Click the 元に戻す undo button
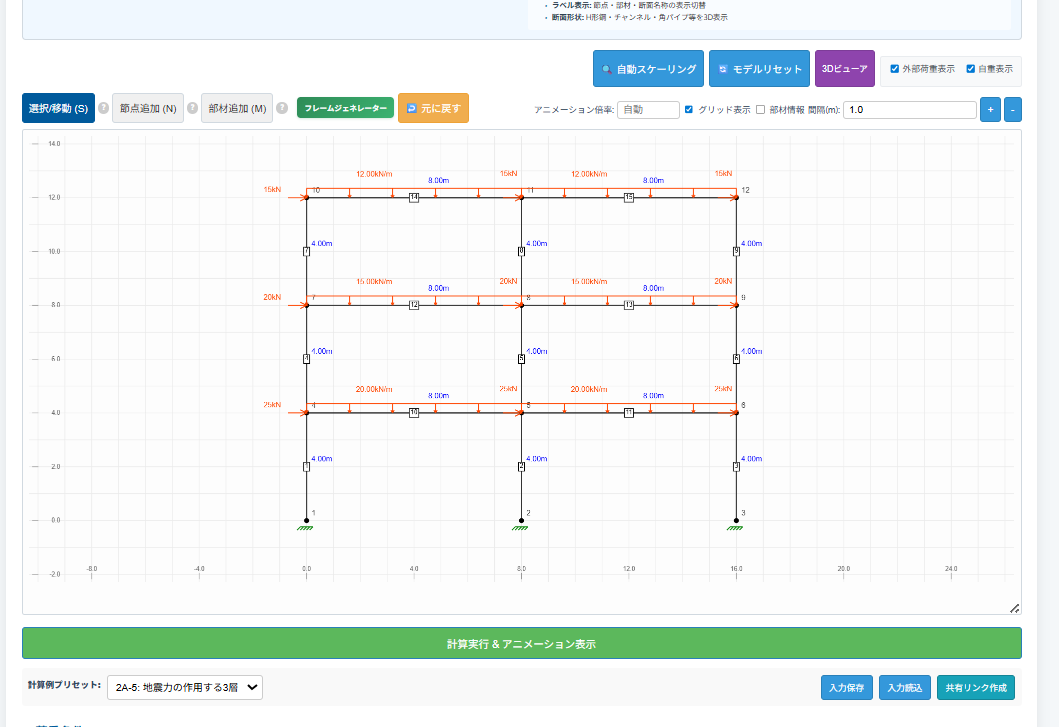 (433, 108)
